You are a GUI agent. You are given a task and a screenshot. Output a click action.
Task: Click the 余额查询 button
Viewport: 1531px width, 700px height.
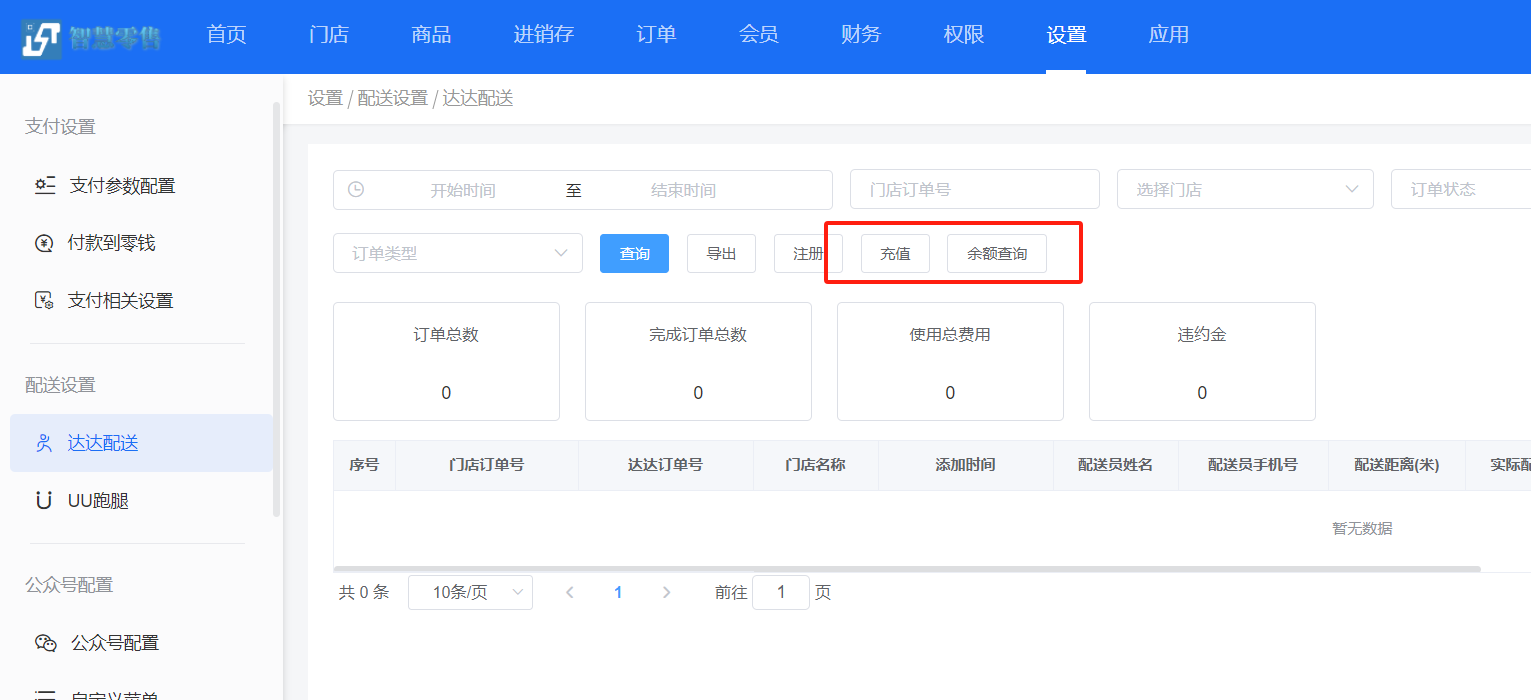point(997,253)
